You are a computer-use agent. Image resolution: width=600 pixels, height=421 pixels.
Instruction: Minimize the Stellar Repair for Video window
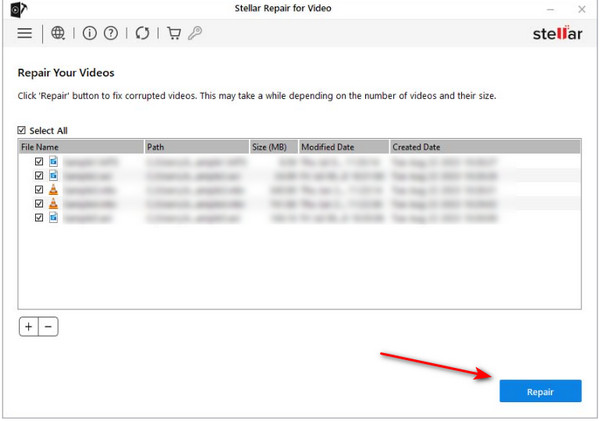pos(551,9)
